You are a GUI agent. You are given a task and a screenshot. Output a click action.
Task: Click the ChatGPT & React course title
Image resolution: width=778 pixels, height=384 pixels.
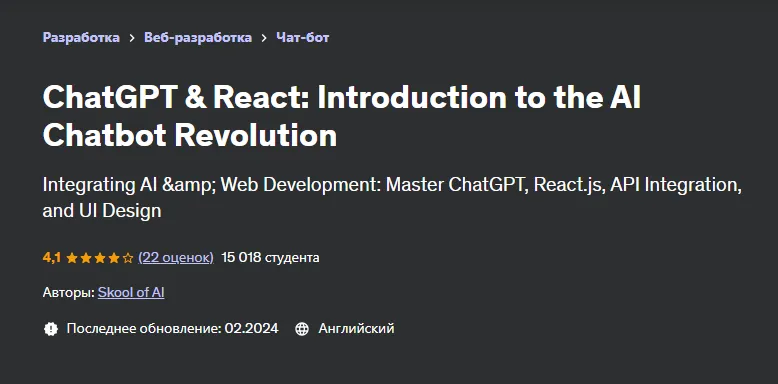coord(342,116)
